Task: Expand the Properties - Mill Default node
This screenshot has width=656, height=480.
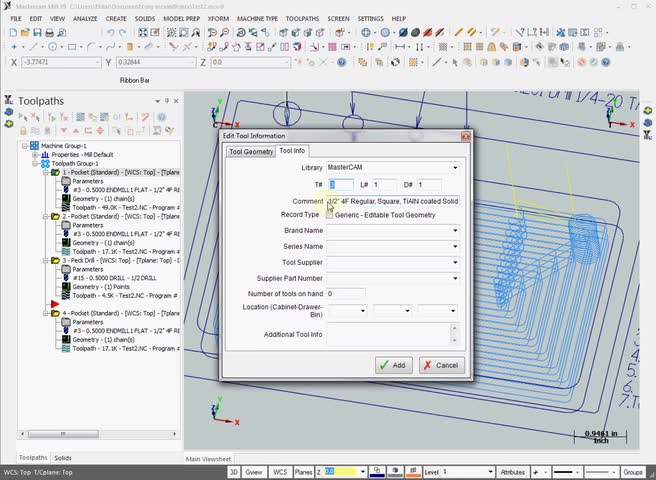Action: 35,154
